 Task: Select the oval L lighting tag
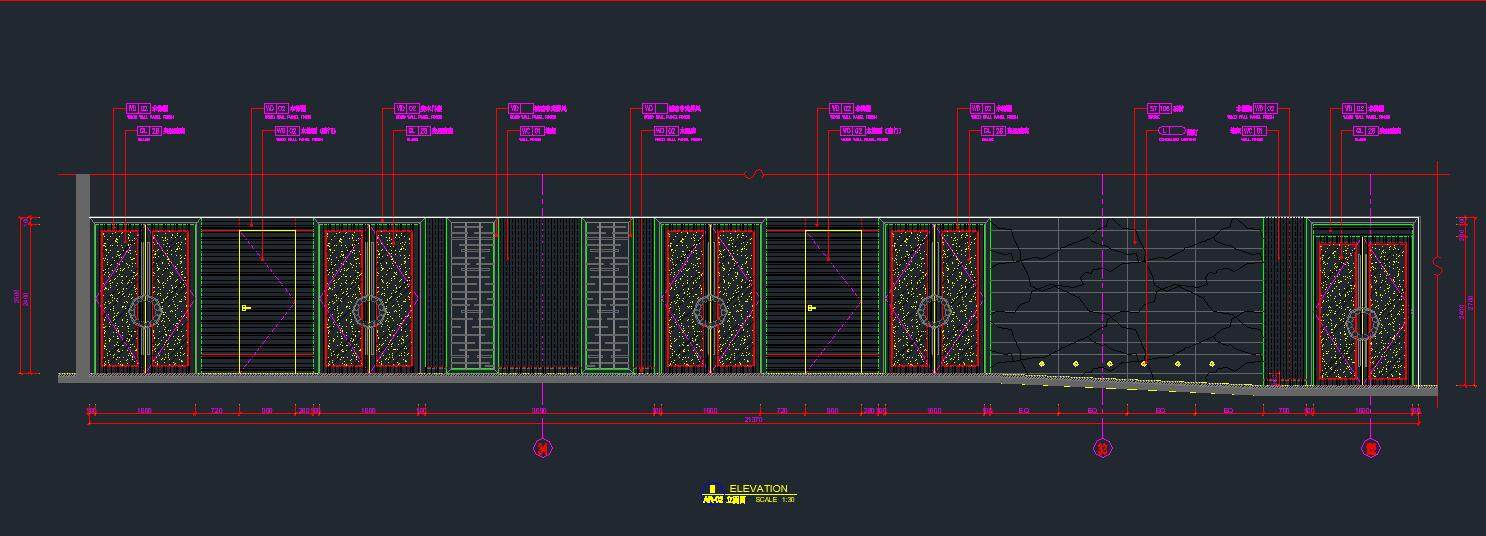(x=1171, y=131)
